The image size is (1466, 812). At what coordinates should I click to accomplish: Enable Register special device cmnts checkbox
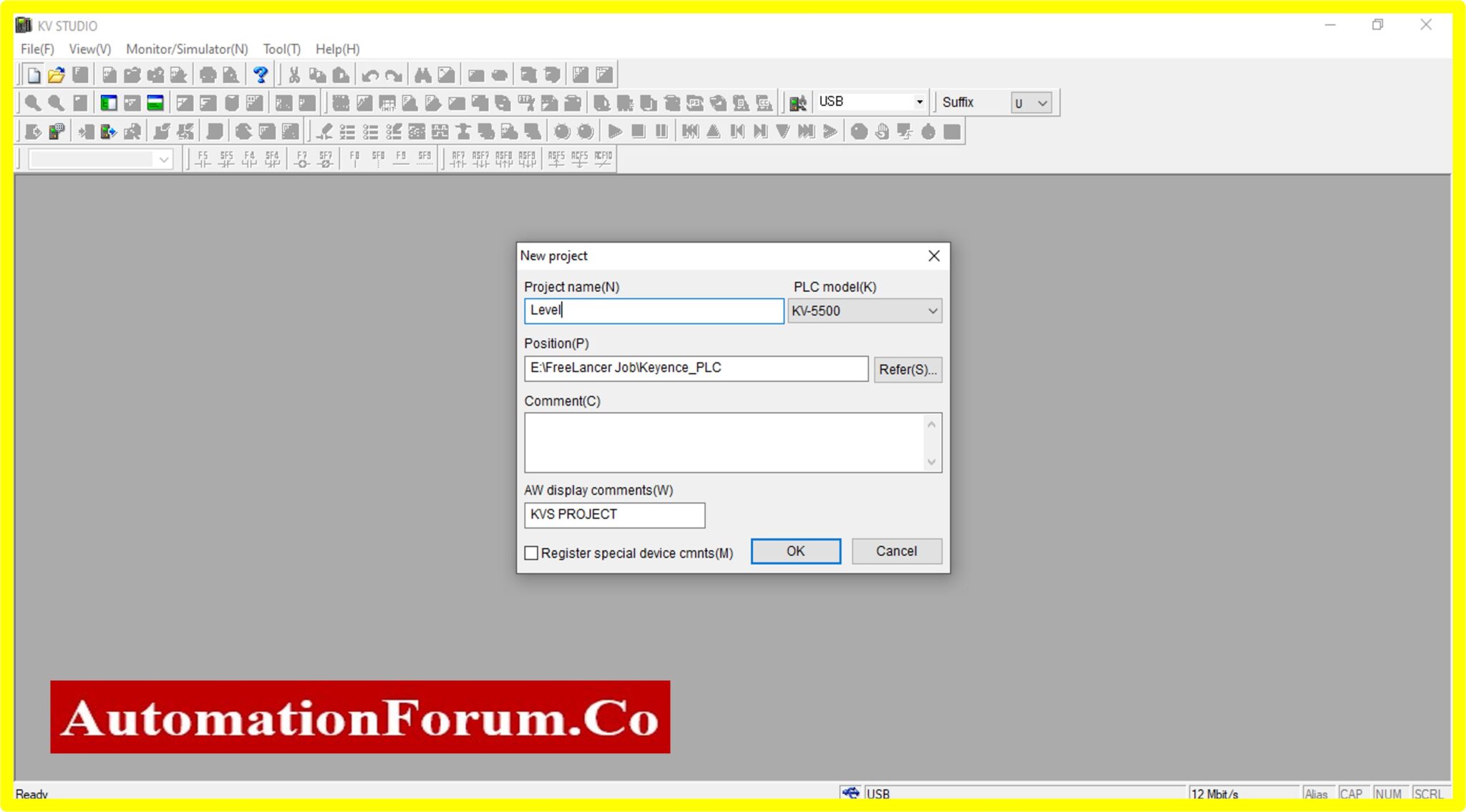(x=531, y=552)
